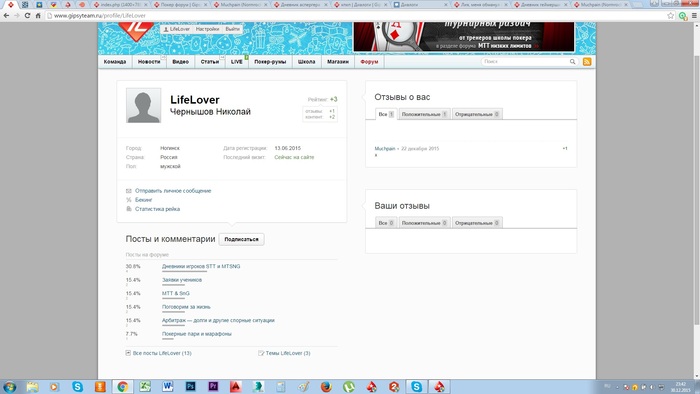The height and width of the screenshot is (394, 700).
Task: Open the Статьи menu item
Action: pyautogui.click(x=210, y=62)
